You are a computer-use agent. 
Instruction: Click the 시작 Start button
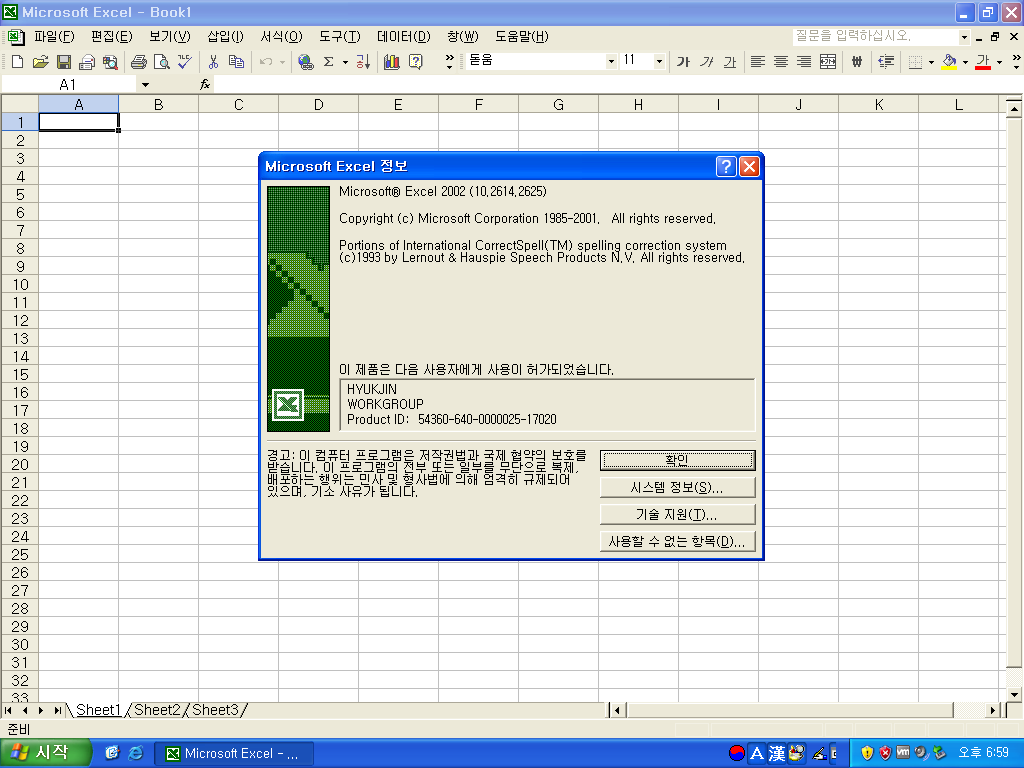click(x=45, y=753)
